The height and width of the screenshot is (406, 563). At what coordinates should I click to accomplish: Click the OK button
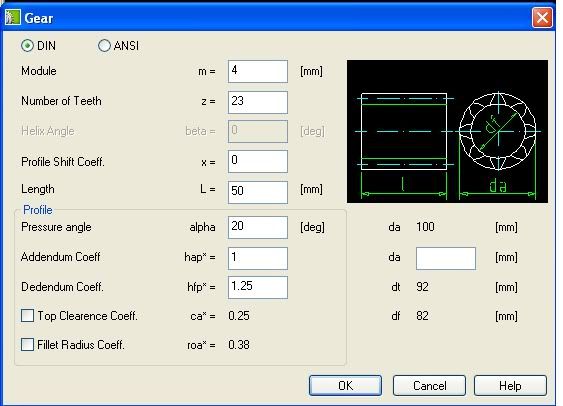345,386
